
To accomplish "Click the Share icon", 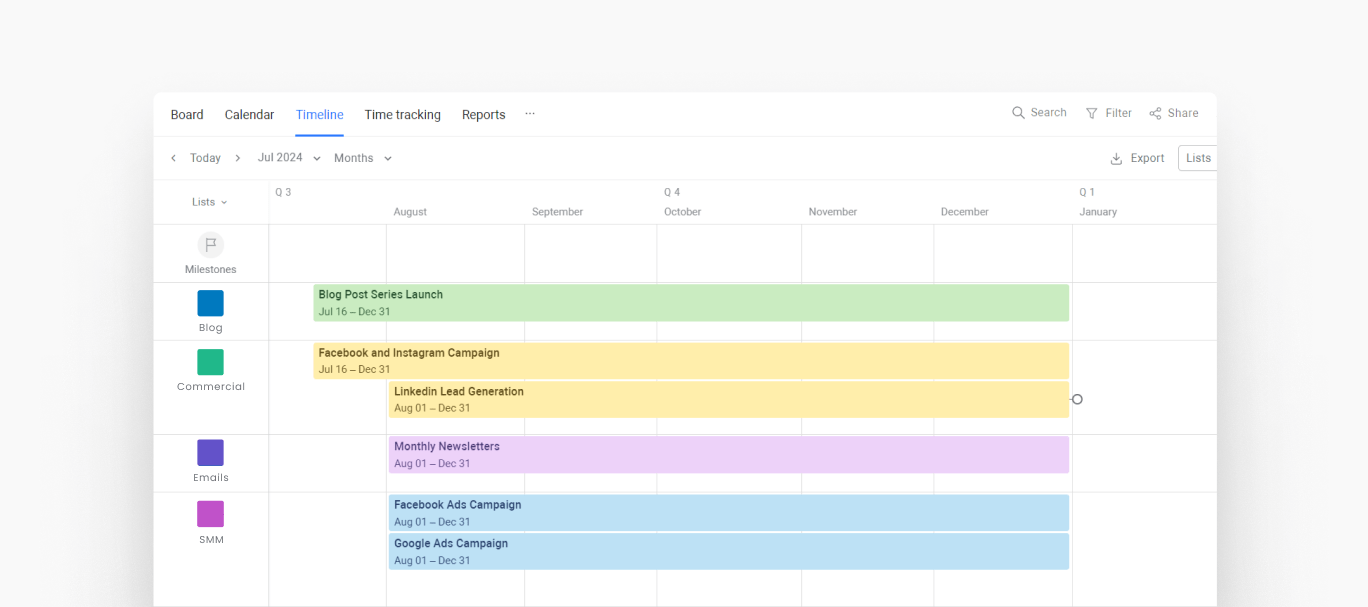I will 1155,114.
